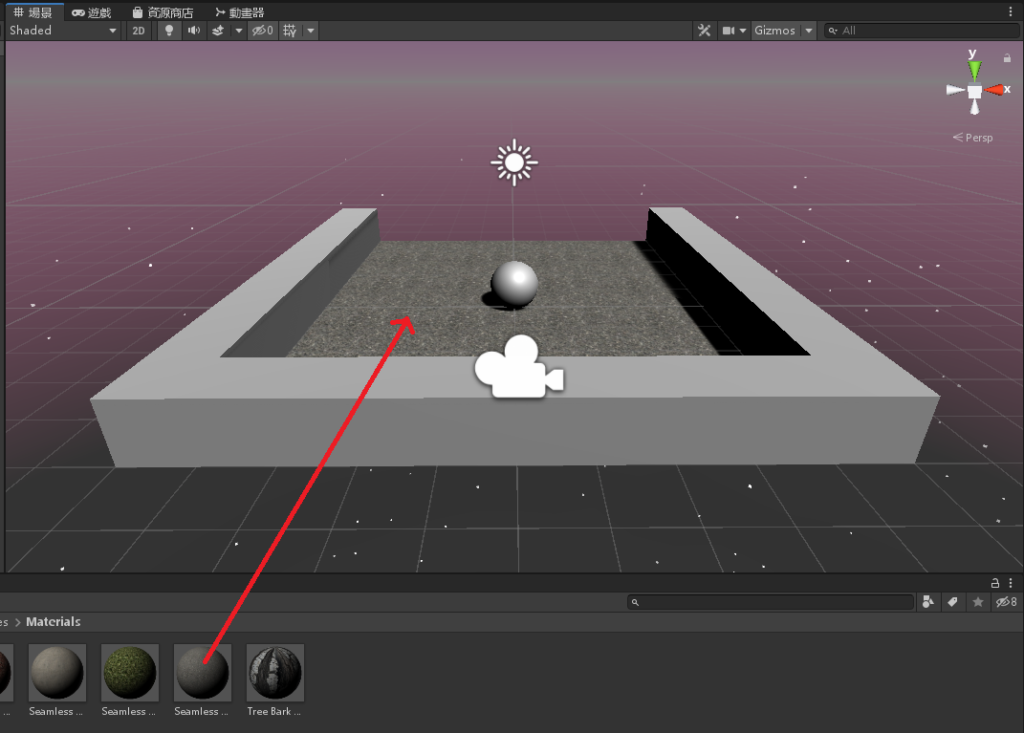The width and height of the screenshot is (1024, 733).
Task: Click the component tools wrench icon
Action: pyautogui.click(x=704, y=31)
